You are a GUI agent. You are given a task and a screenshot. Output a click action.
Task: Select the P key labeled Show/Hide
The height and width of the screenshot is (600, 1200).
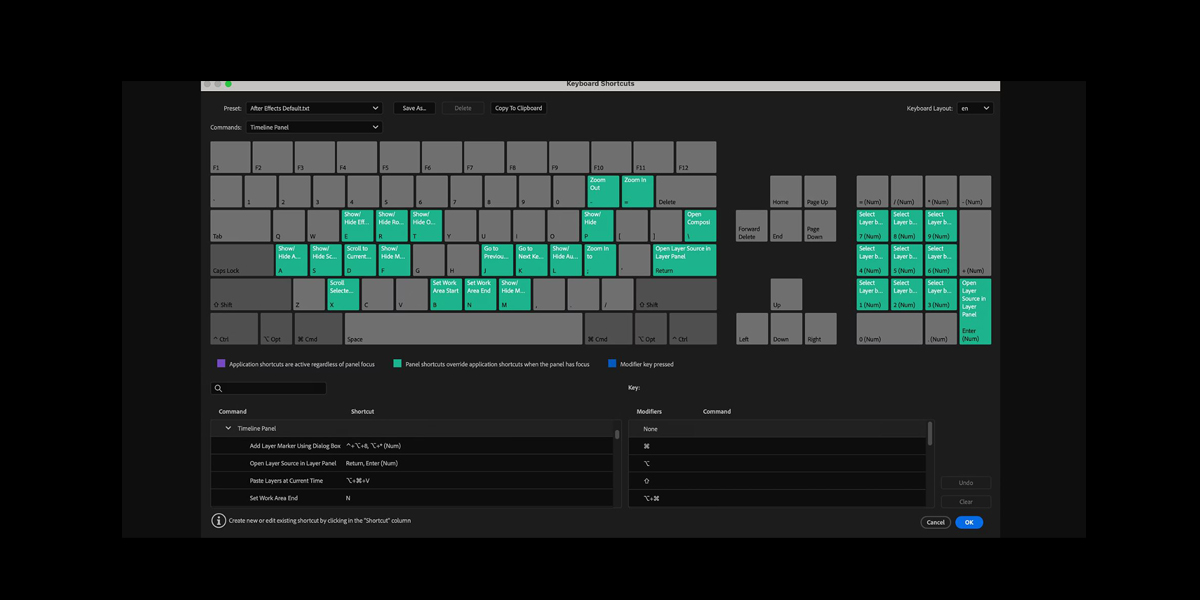pyautogui.click(x=597, y=226)
